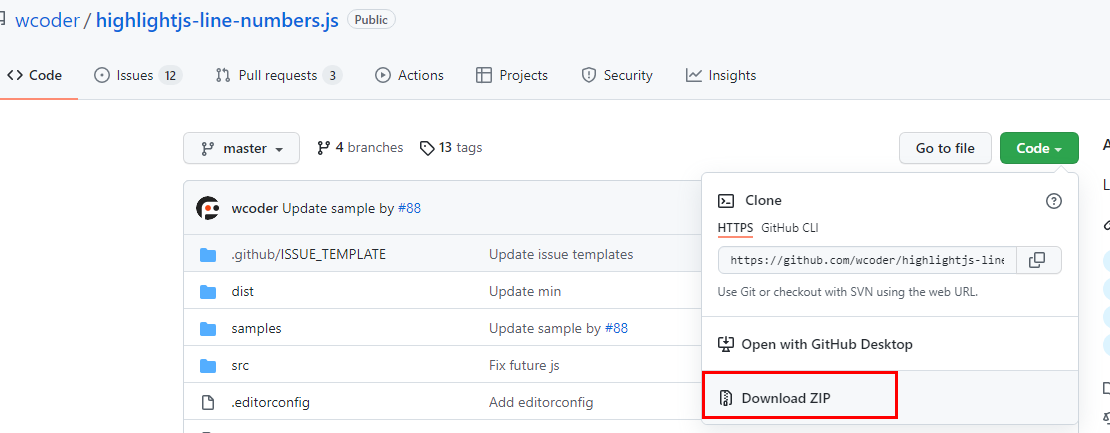Click the Pull requests count badge 3

point(332,75)
